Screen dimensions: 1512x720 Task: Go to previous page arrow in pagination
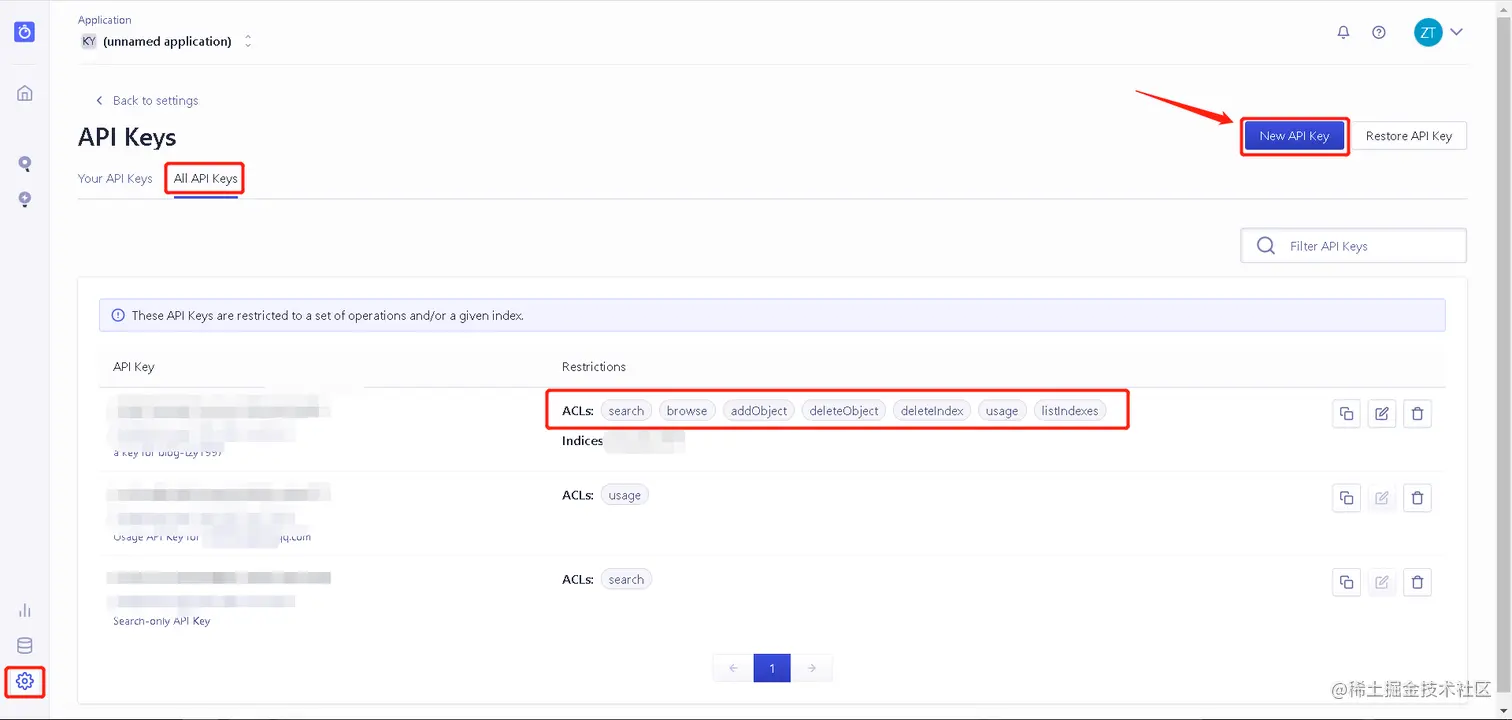pyautogui.click(x=733, y=668)
